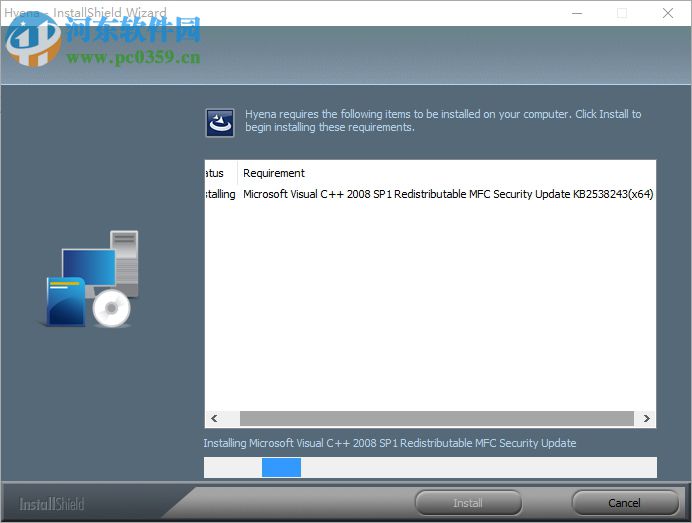Select the Status column header
This screenshot has height=523, width=692.
point(214,173)
